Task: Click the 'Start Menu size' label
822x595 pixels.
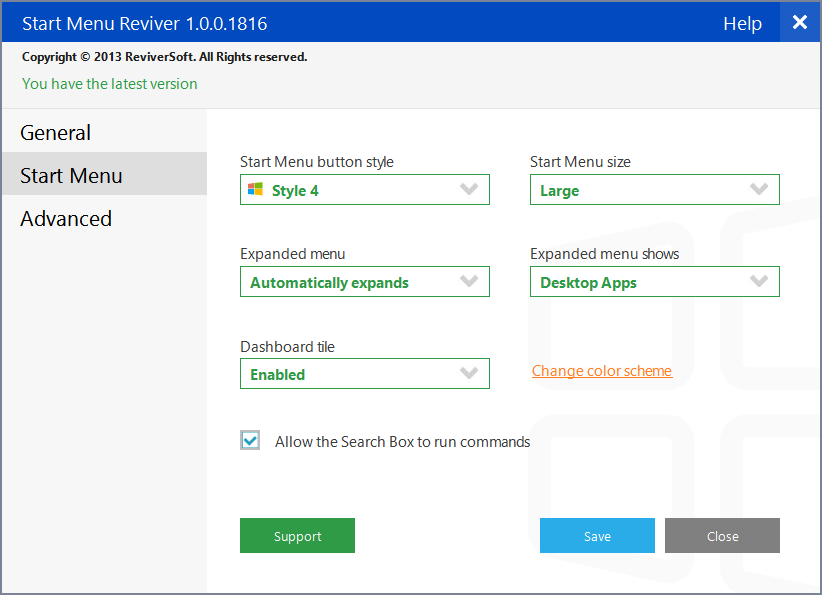Action: [580, 162]
